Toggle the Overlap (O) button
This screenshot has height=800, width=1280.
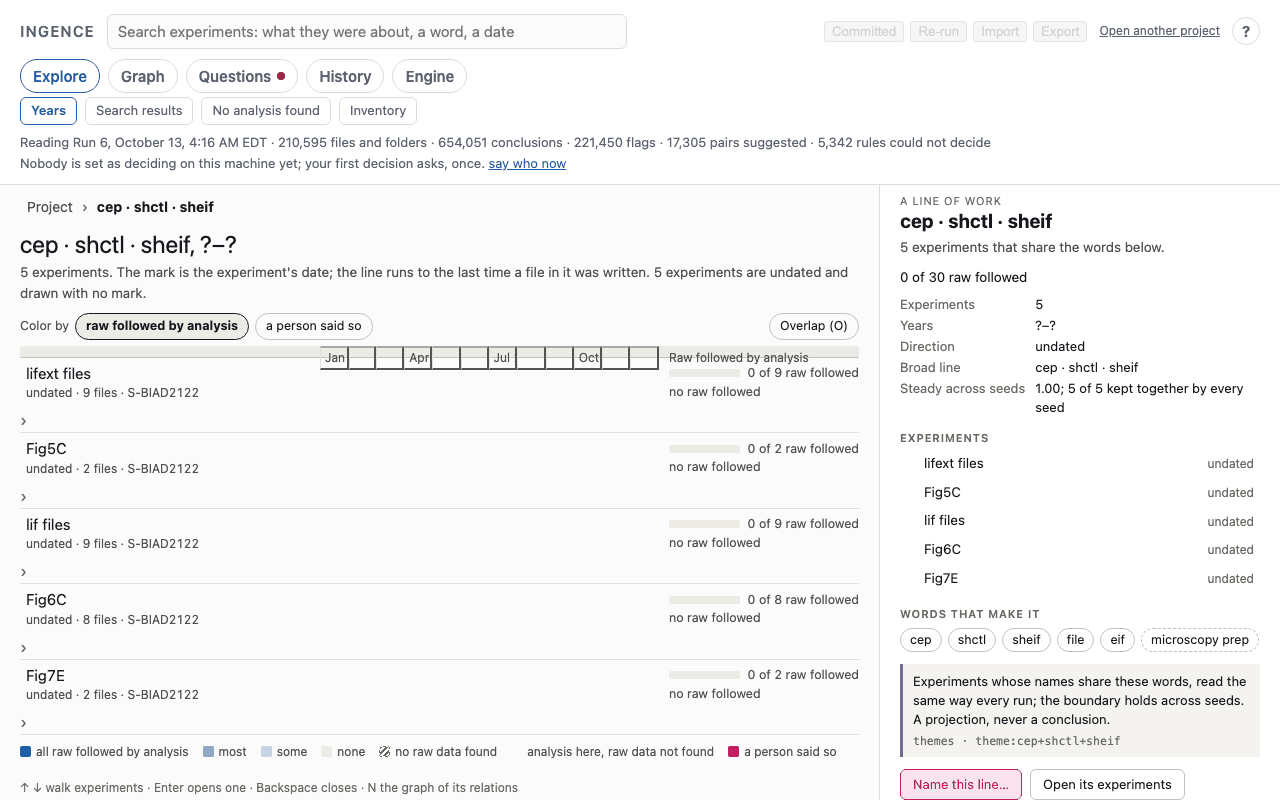(814, 326)
